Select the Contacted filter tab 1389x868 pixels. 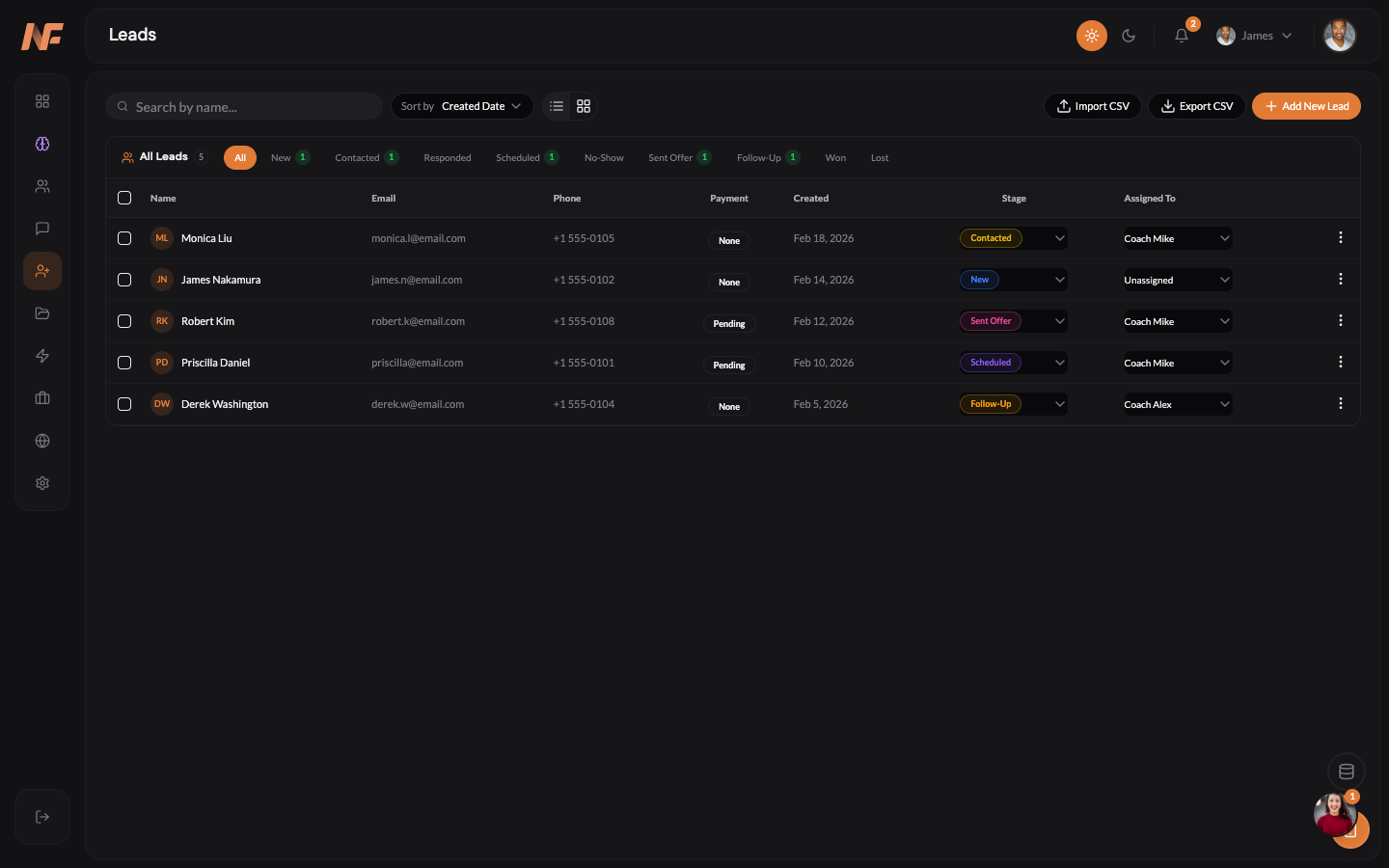tap(358, 157)
